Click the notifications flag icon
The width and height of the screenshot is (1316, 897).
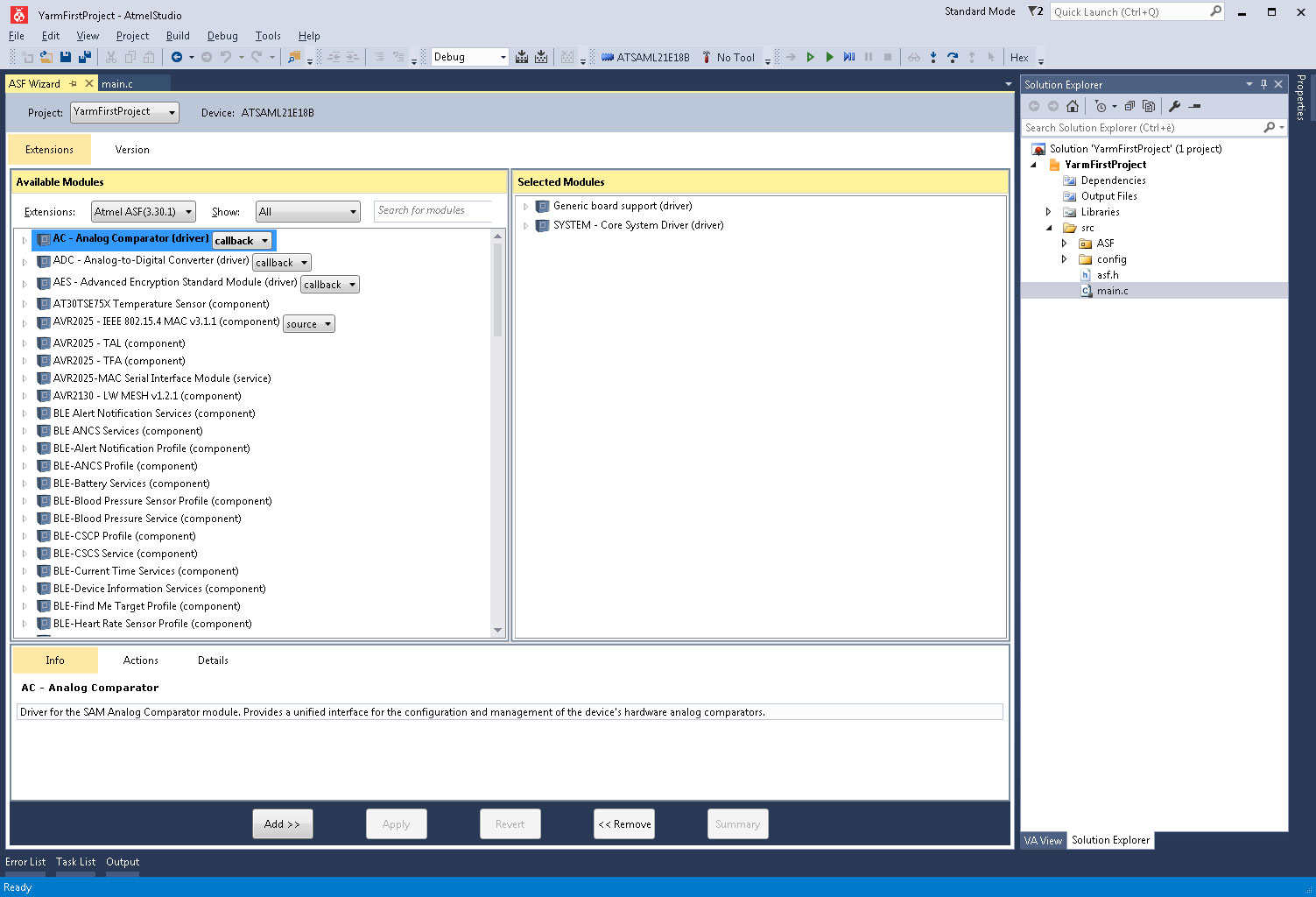coord(1036,11)
